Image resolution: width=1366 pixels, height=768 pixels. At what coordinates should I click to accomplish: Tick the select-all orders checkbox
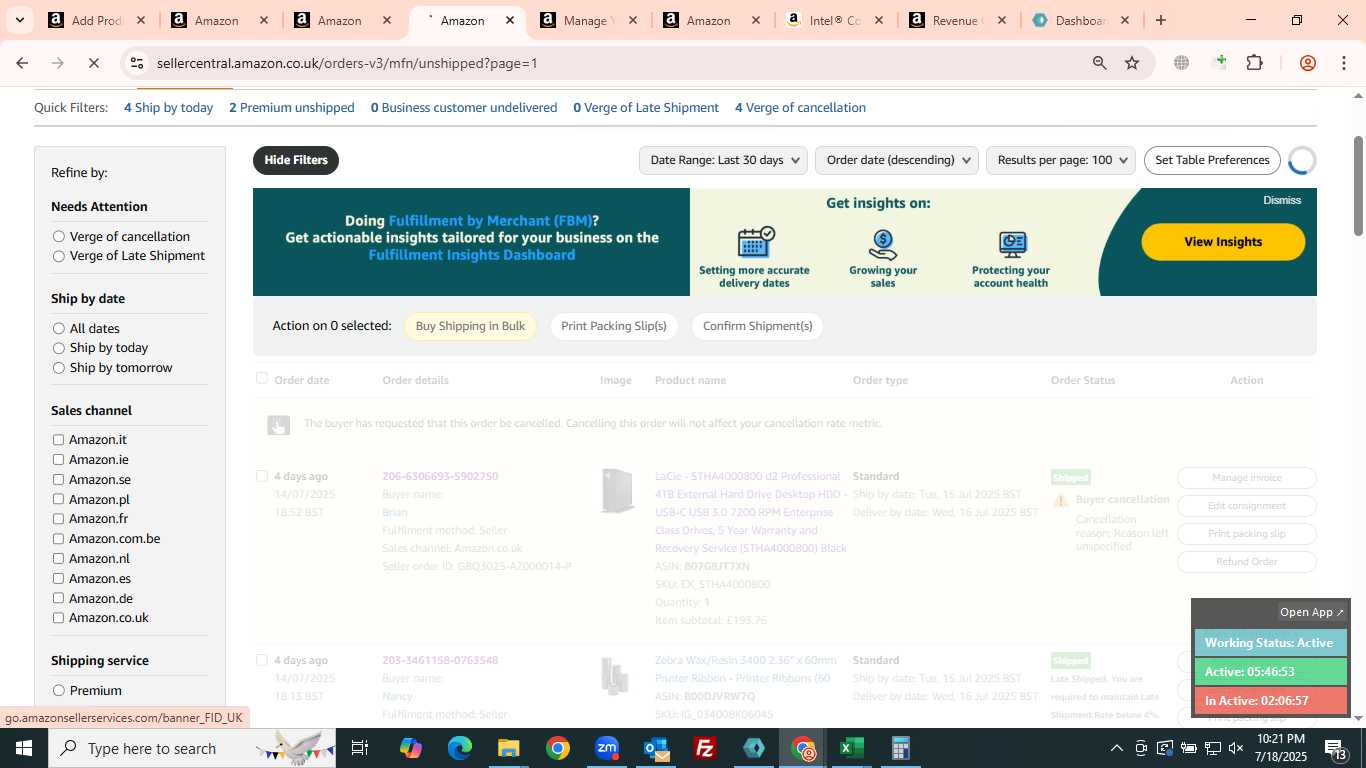point(262,378)
